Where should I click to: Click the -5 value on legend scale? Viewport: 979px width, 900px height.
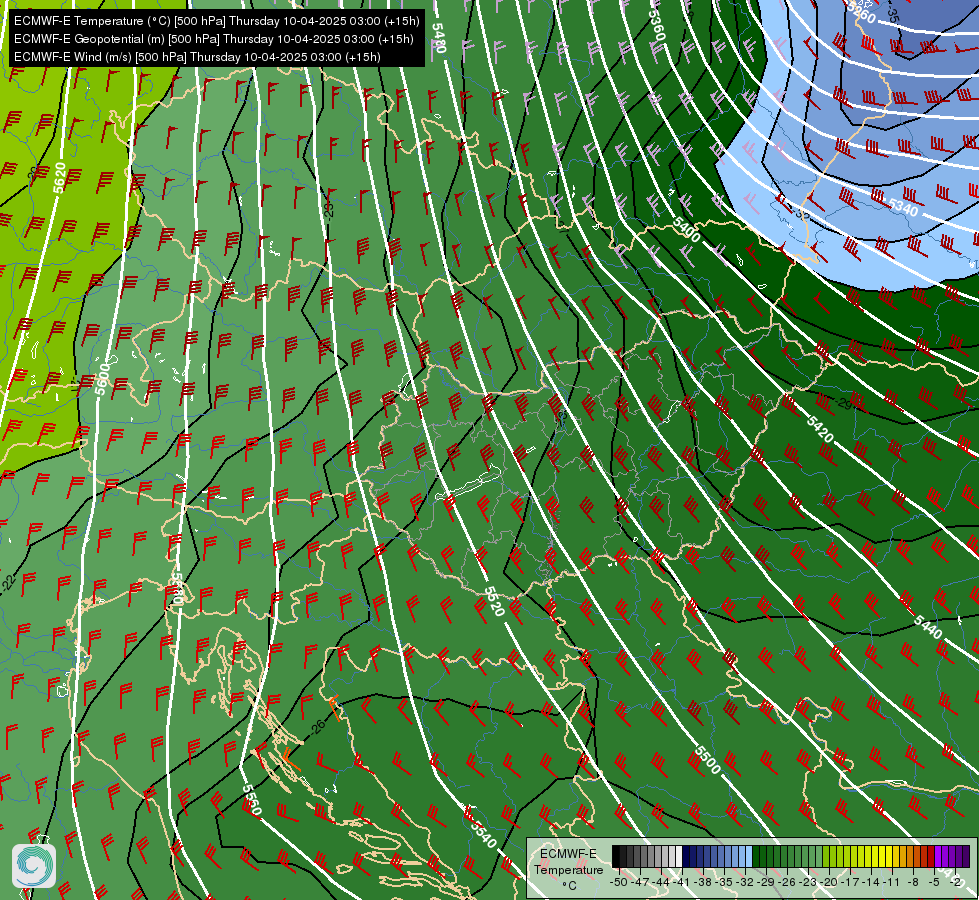934,883
